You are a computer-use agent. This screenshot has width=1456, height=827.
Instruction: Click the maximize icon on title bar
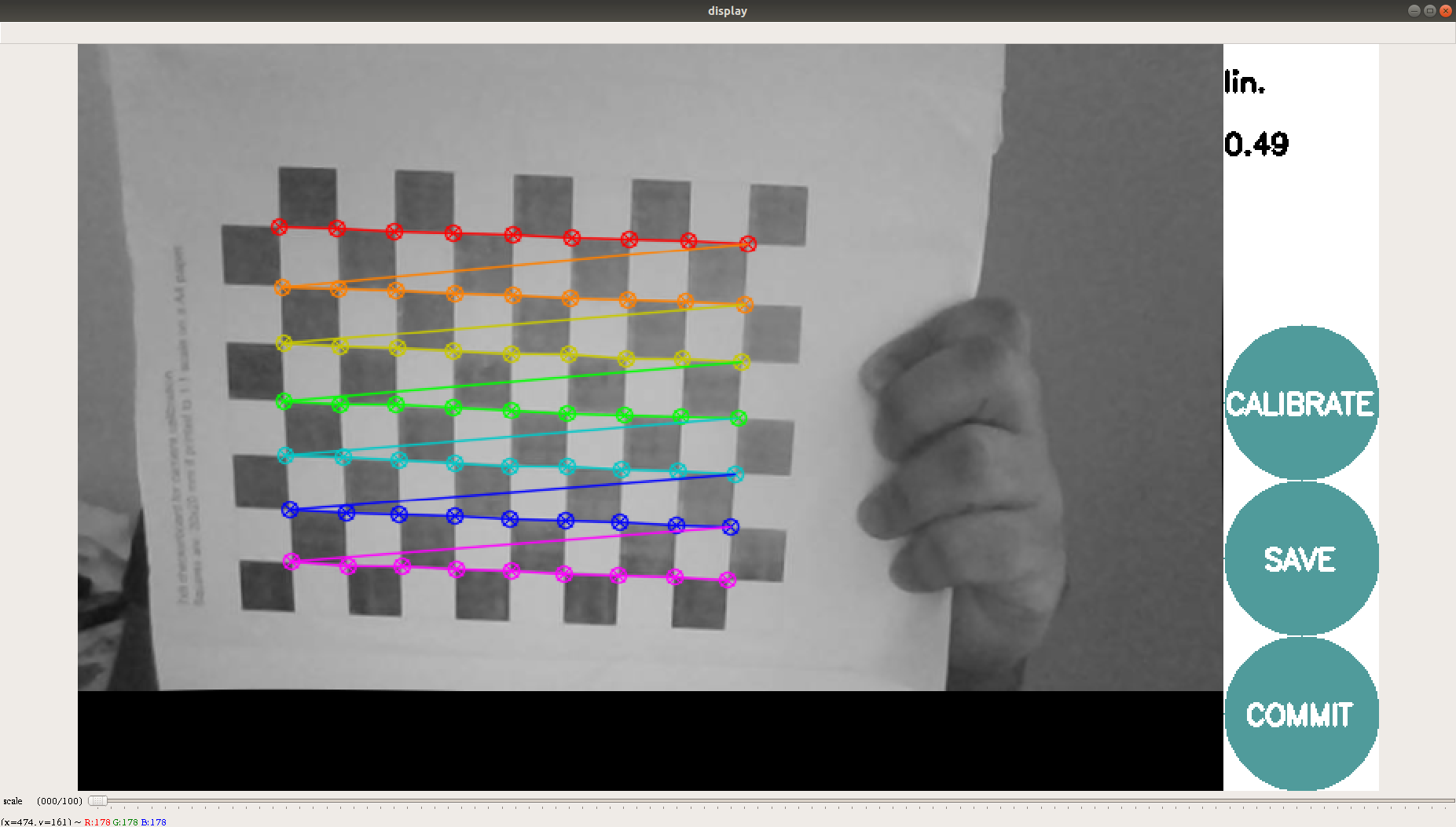pyautogui.click(x=1429, y=10)
